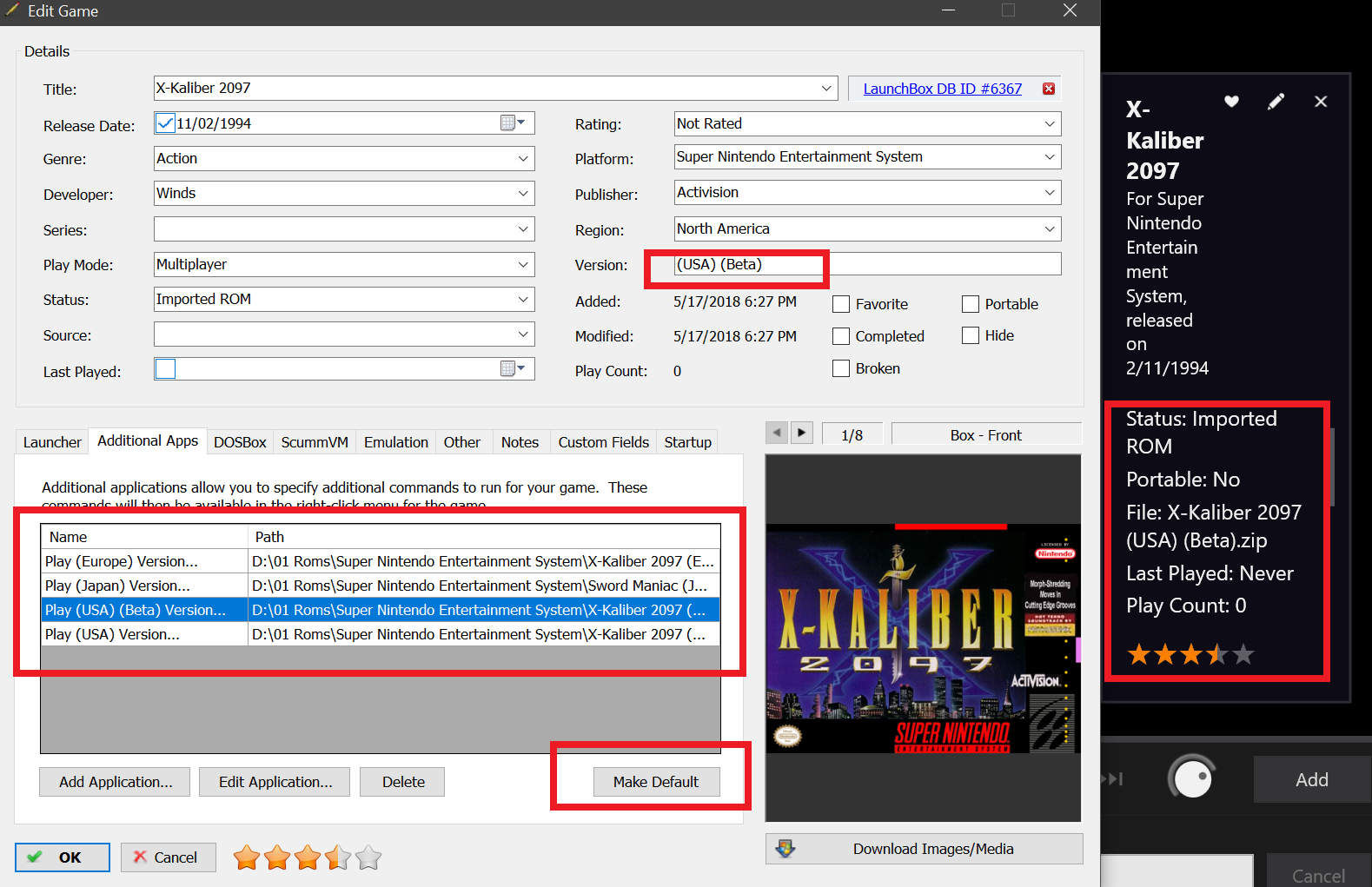Click the fifth grey star in details panel
The image size is (1372, 887).
pyautogui.click(x=1243, y=654)
